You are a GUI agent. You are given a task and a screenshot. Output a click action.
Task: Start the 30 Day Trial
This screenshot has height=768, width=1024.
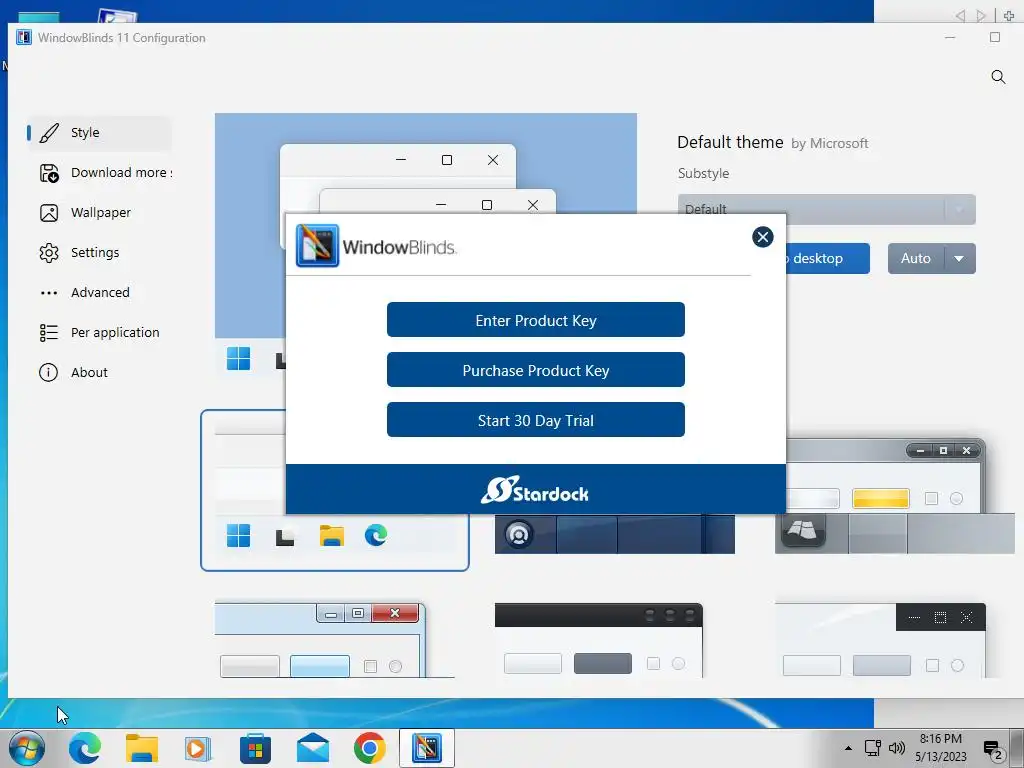tap(536, 420)
